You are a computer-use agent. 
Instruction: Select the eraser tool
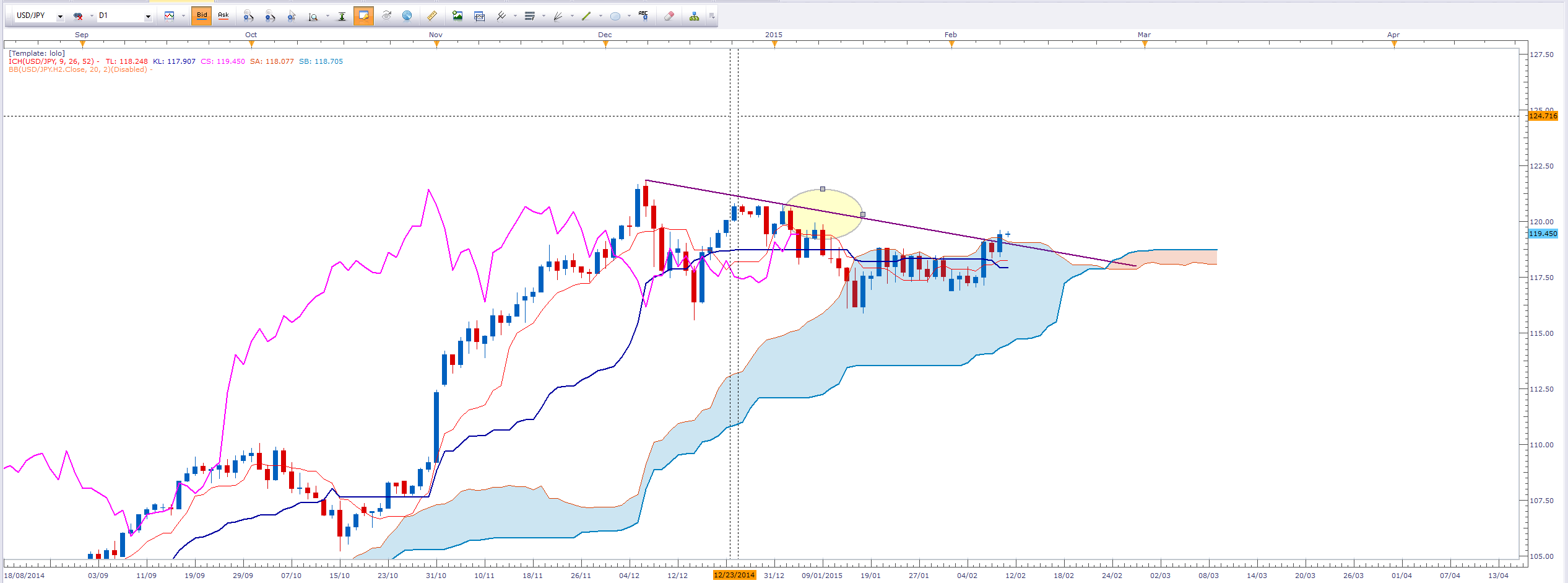[669, 16]
